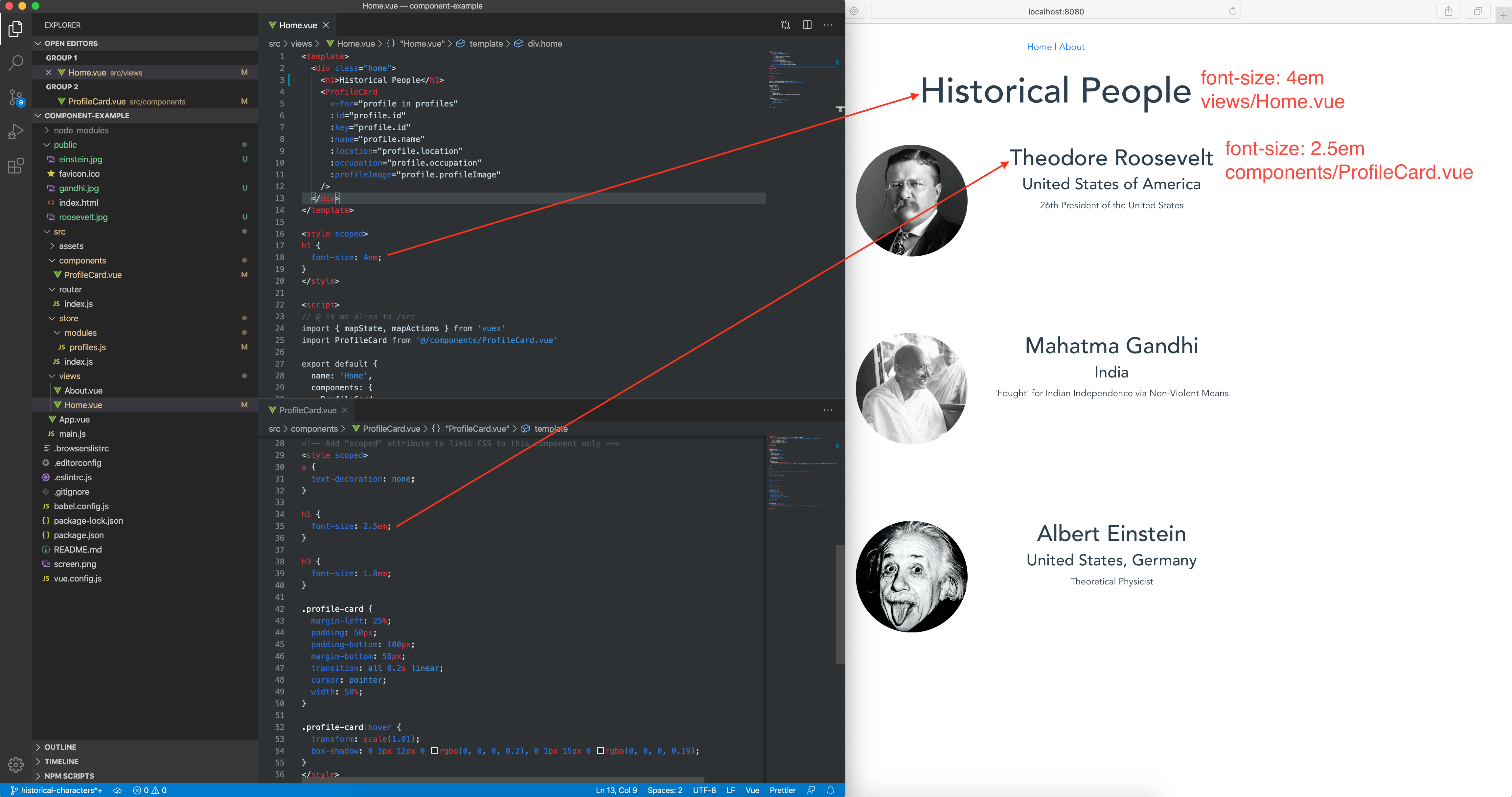Open the Search view in activity bar

click(x=16, y=63)
